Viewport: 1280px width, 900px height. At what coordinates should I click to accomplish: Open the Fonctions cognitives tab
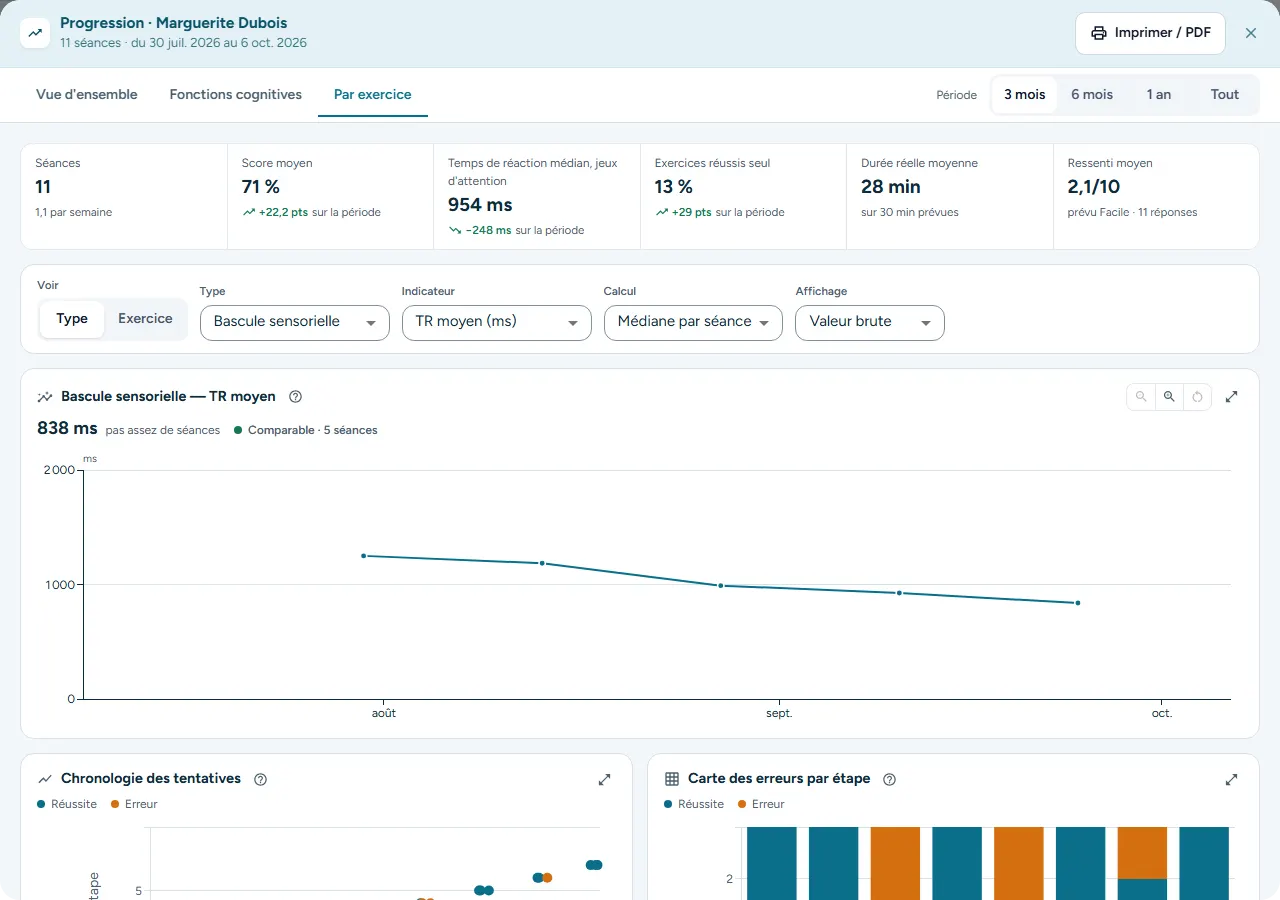236,95
